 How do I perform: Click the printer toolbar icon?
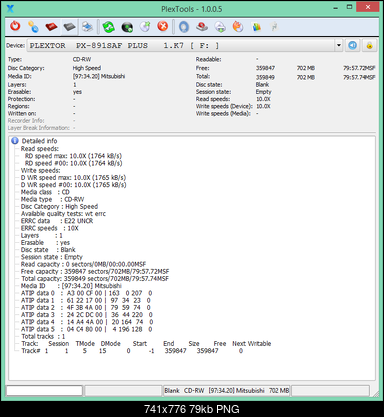(87, 27)
